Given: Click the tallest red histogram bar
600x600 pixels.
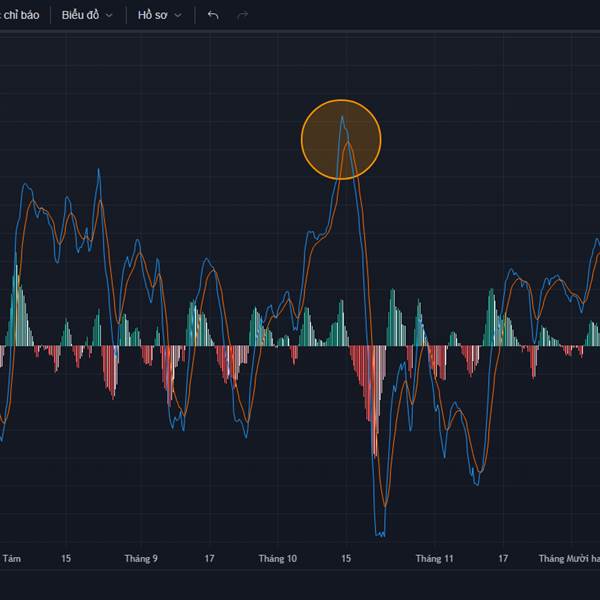Looking at the screenshot, I should [x=375, y=455].
